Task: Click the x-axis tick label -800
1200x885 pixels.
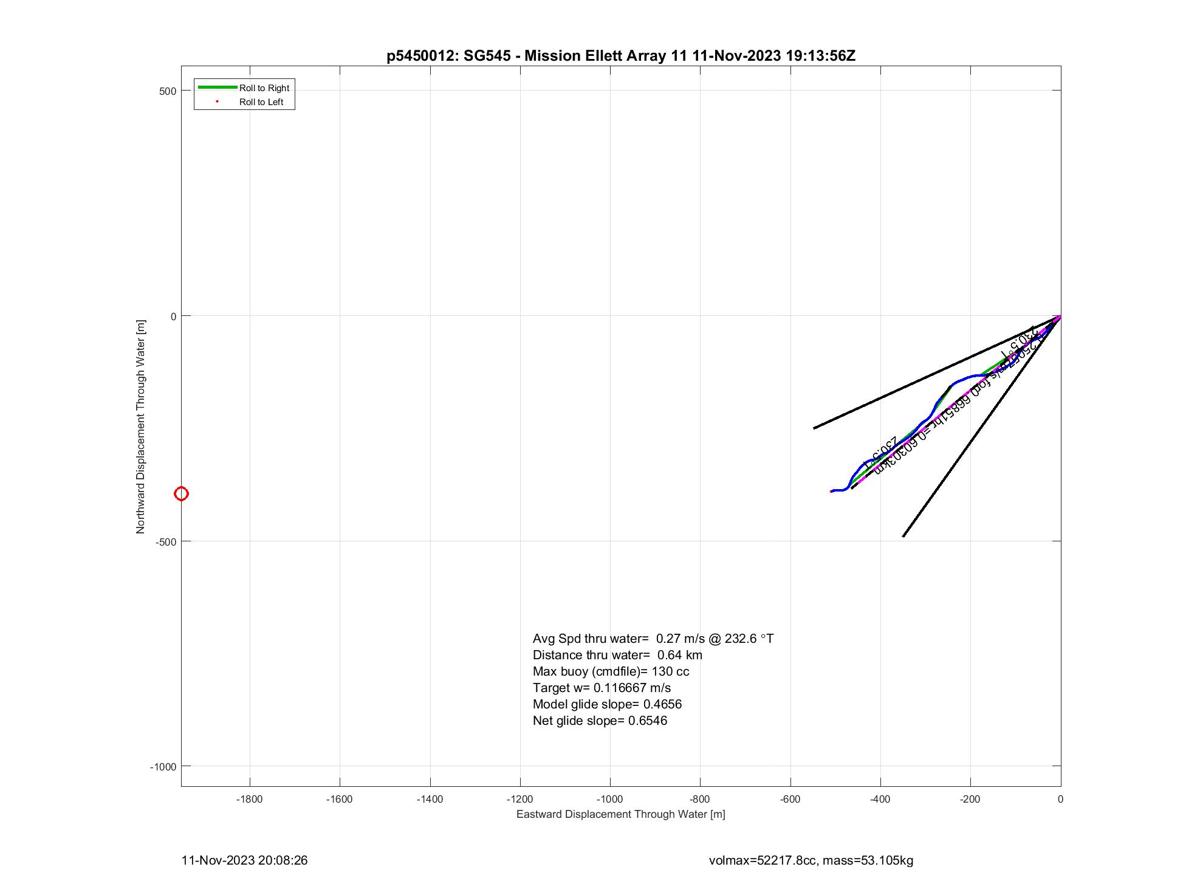Action: 700,799
